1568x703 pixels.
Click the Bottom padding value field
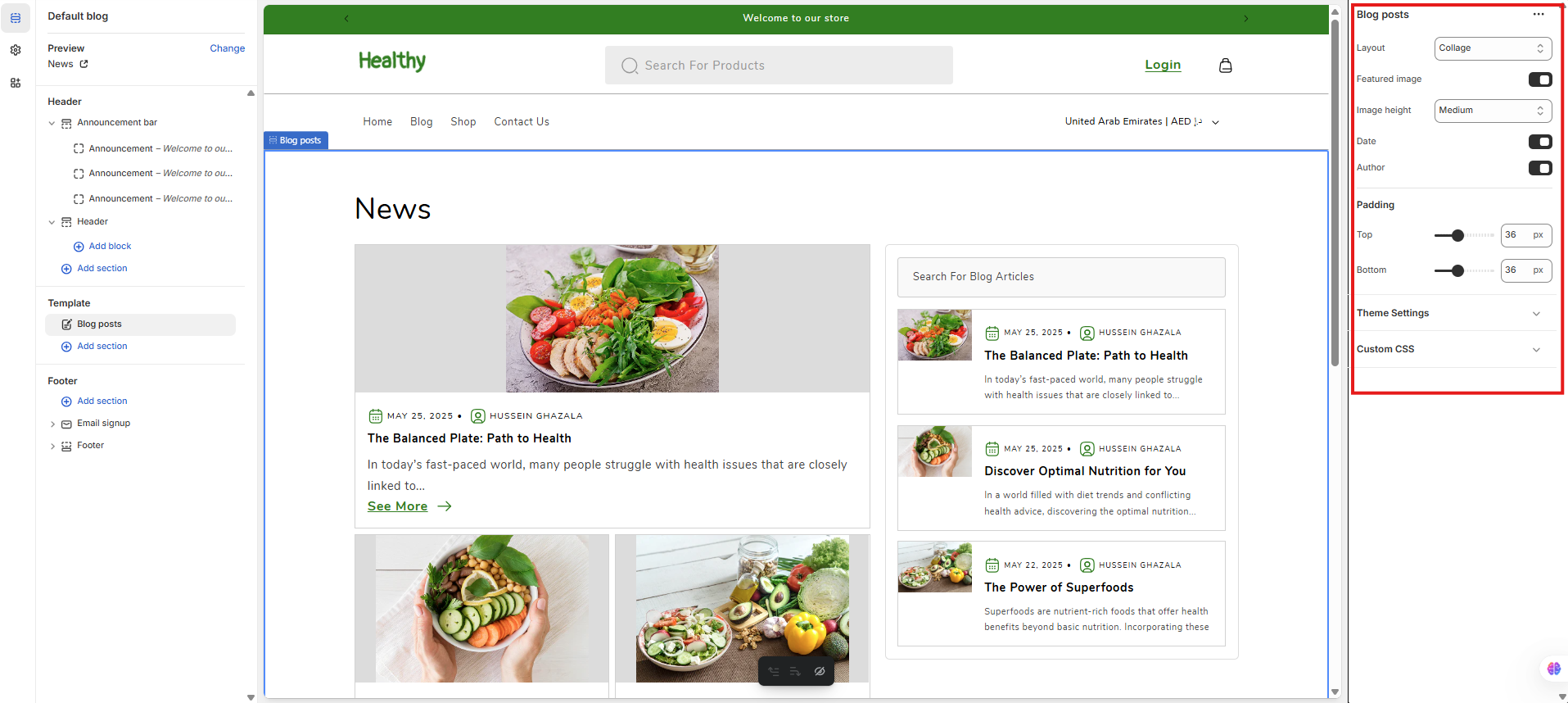[x=1526, y=270]
